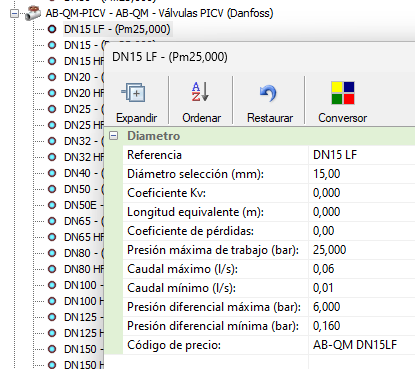Click the Ordenar A-Z sort icon

click(x=200, y=92)
